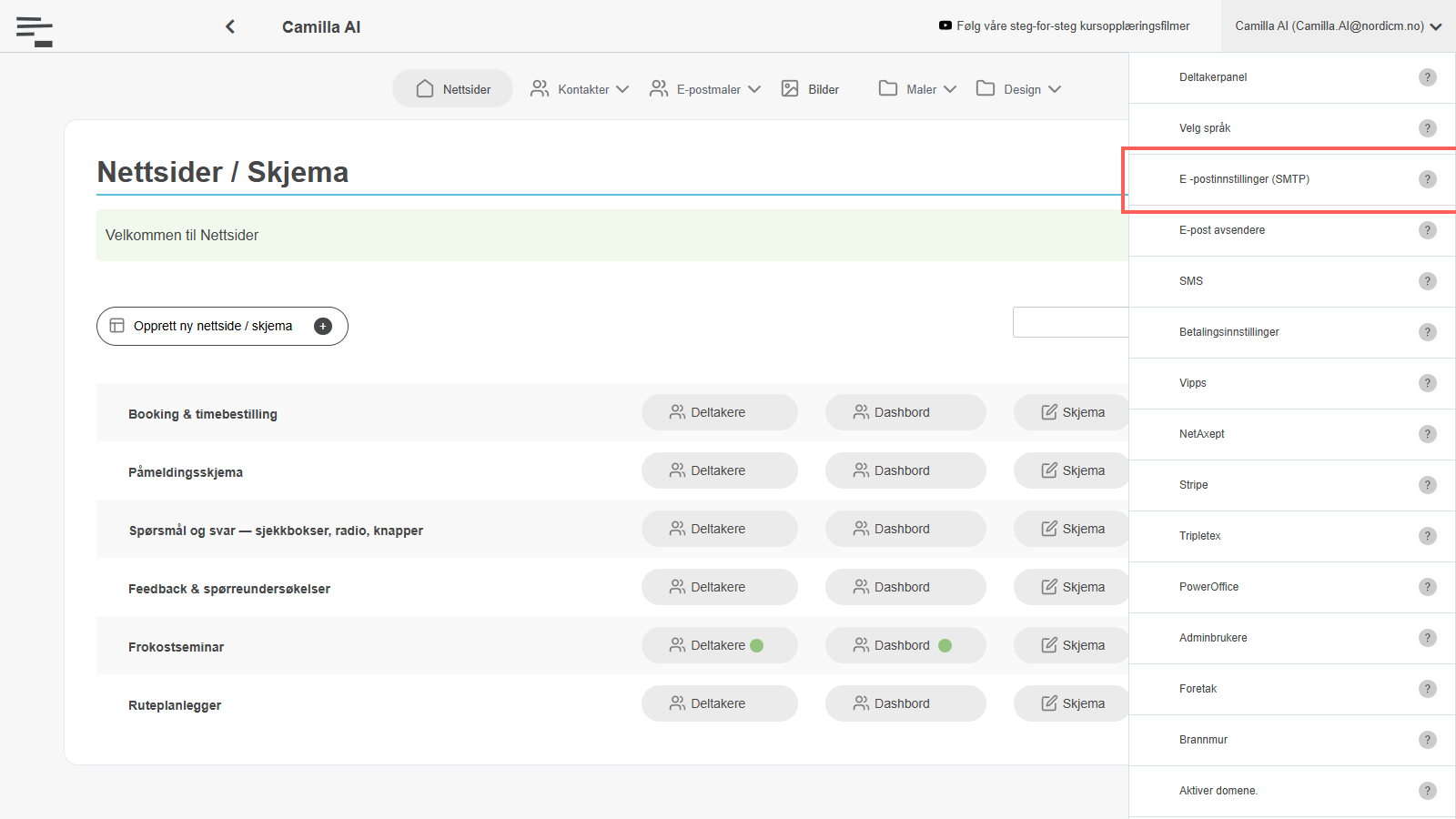Open Skjema for Spørsmål og svar
1456x819 pixels.
1072,529
